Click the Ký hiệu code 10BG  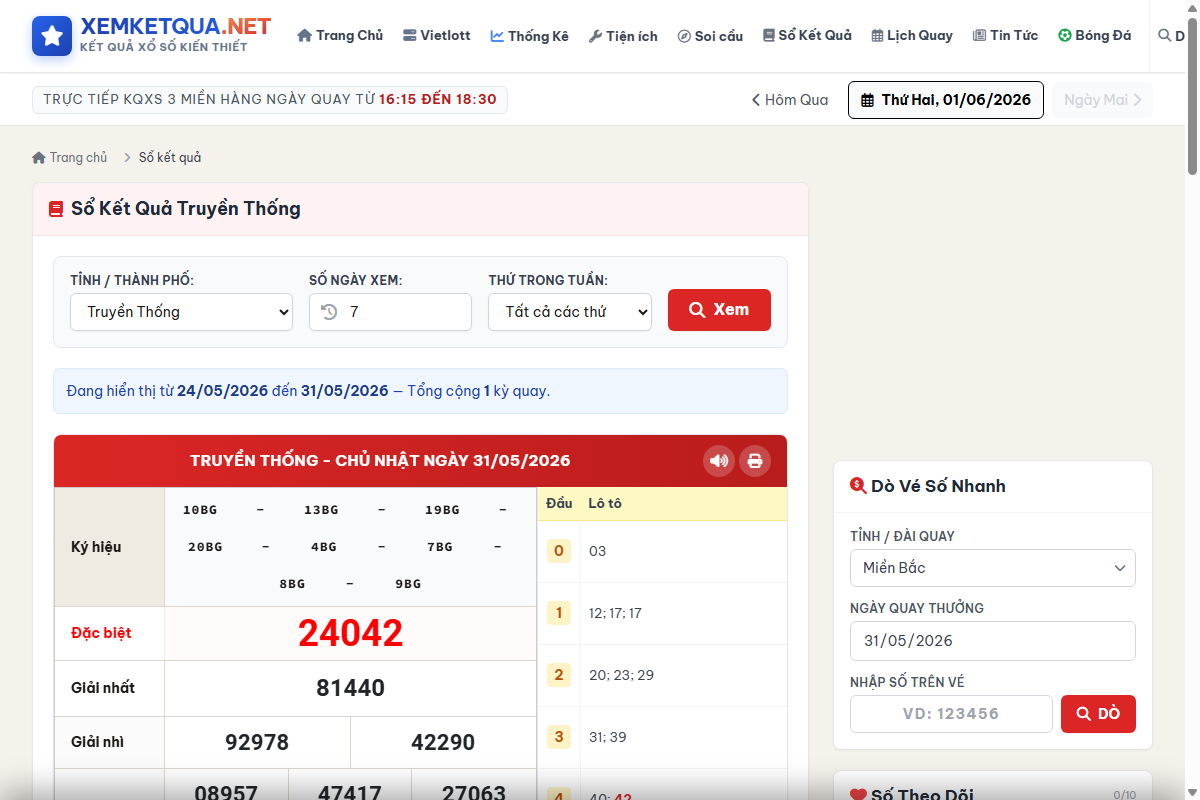tap(200, 510)
